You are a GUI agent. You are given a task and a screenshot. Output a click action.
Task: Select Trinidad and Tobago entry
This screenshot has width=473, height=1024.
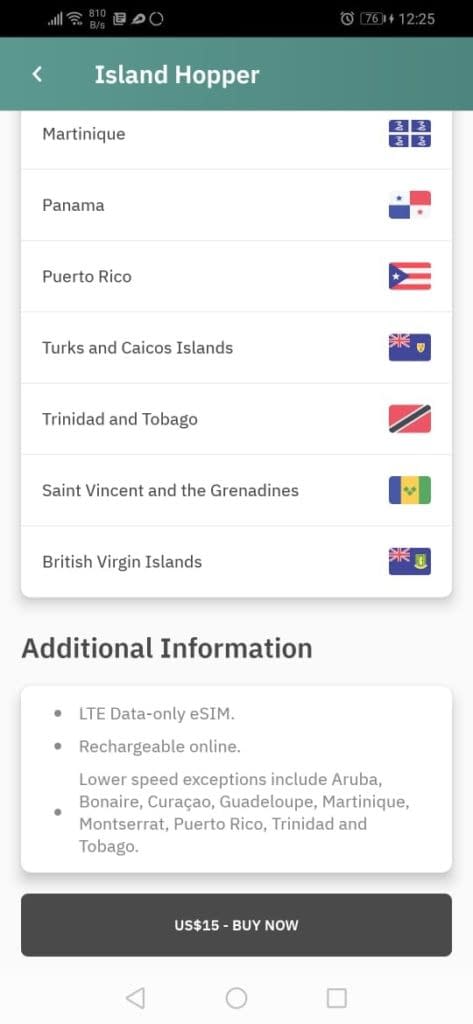pos(236,419)
